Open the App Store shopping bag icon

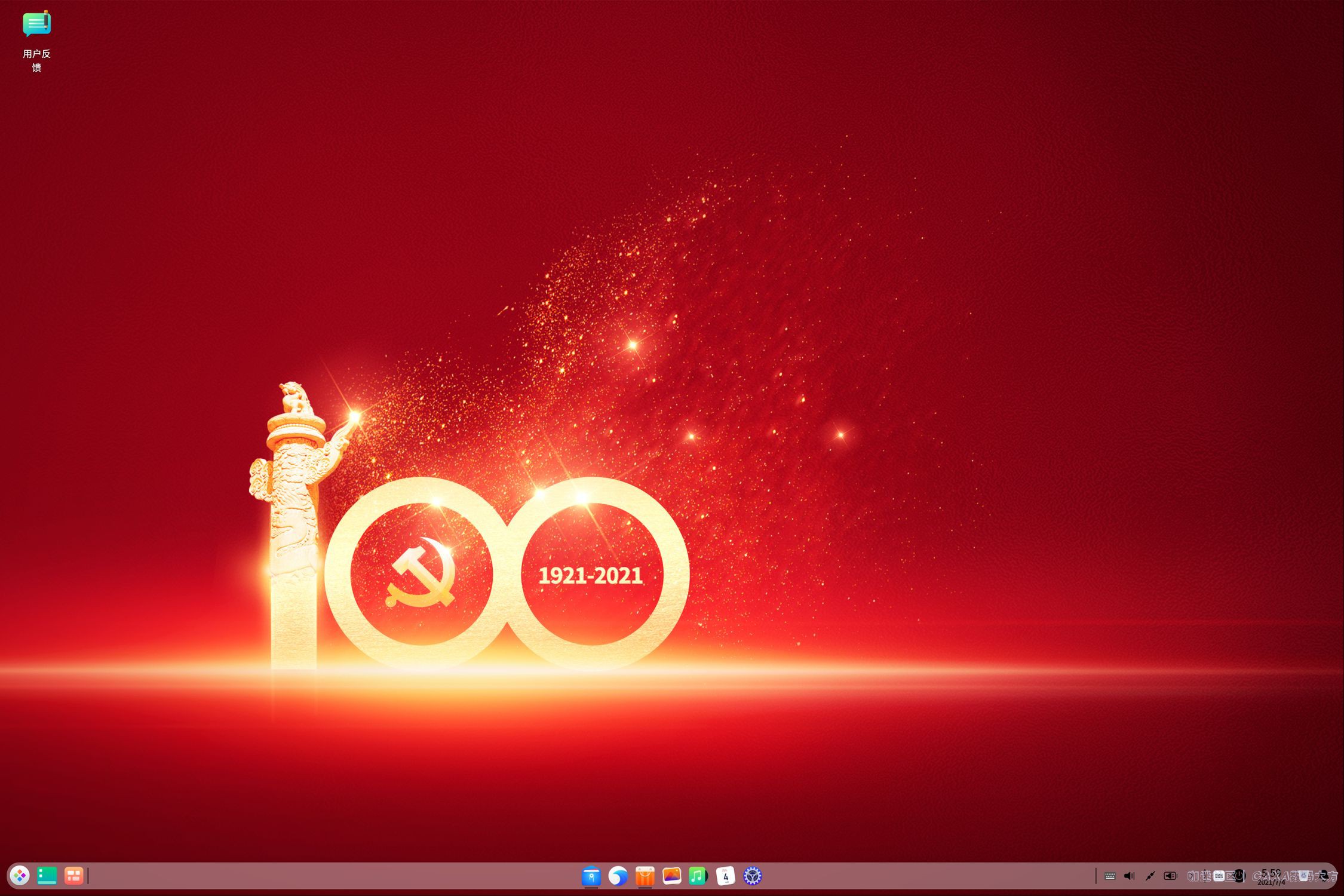(646, 876)
